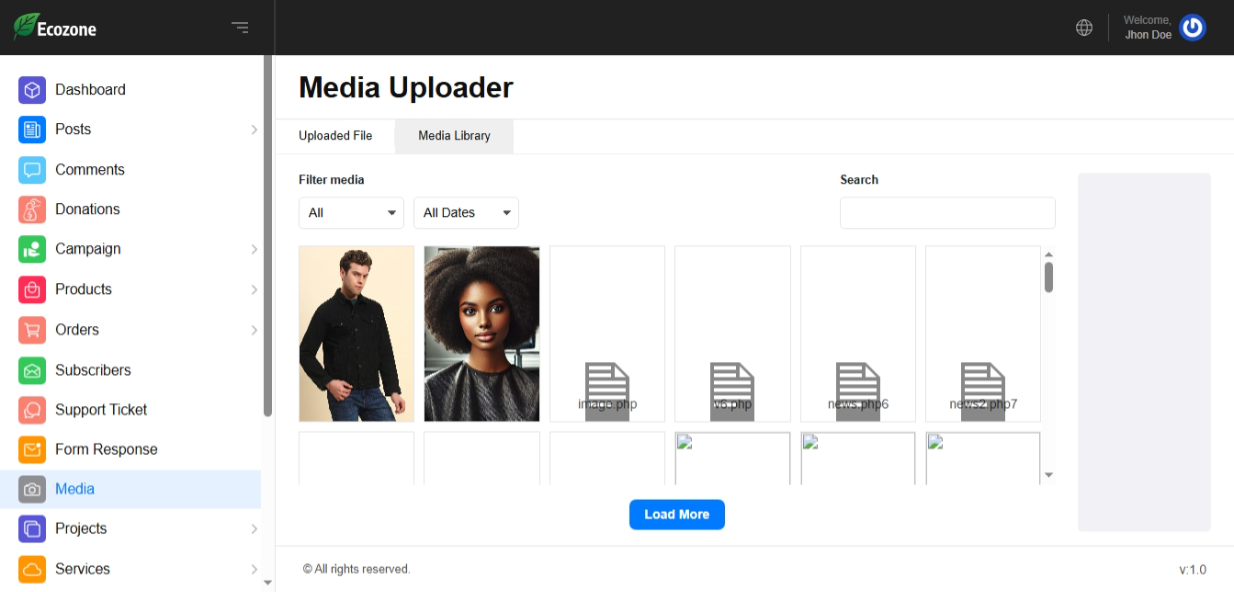The width and height of the screenshot is (1234, 592).
Task: Click the Form Response mail icon
Action: [32, 450]
